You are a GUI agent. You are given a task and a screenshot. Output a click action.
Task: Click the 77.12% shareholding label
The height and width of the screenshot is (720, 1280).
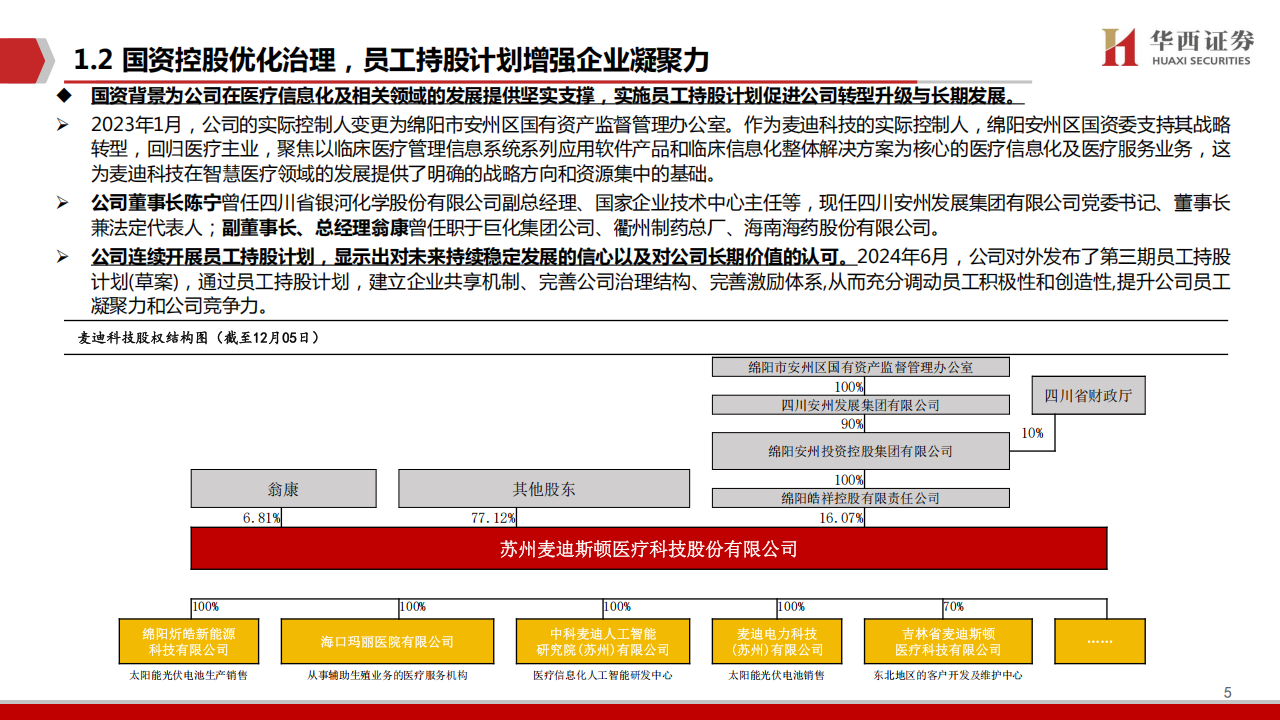(x=493, y=517)
